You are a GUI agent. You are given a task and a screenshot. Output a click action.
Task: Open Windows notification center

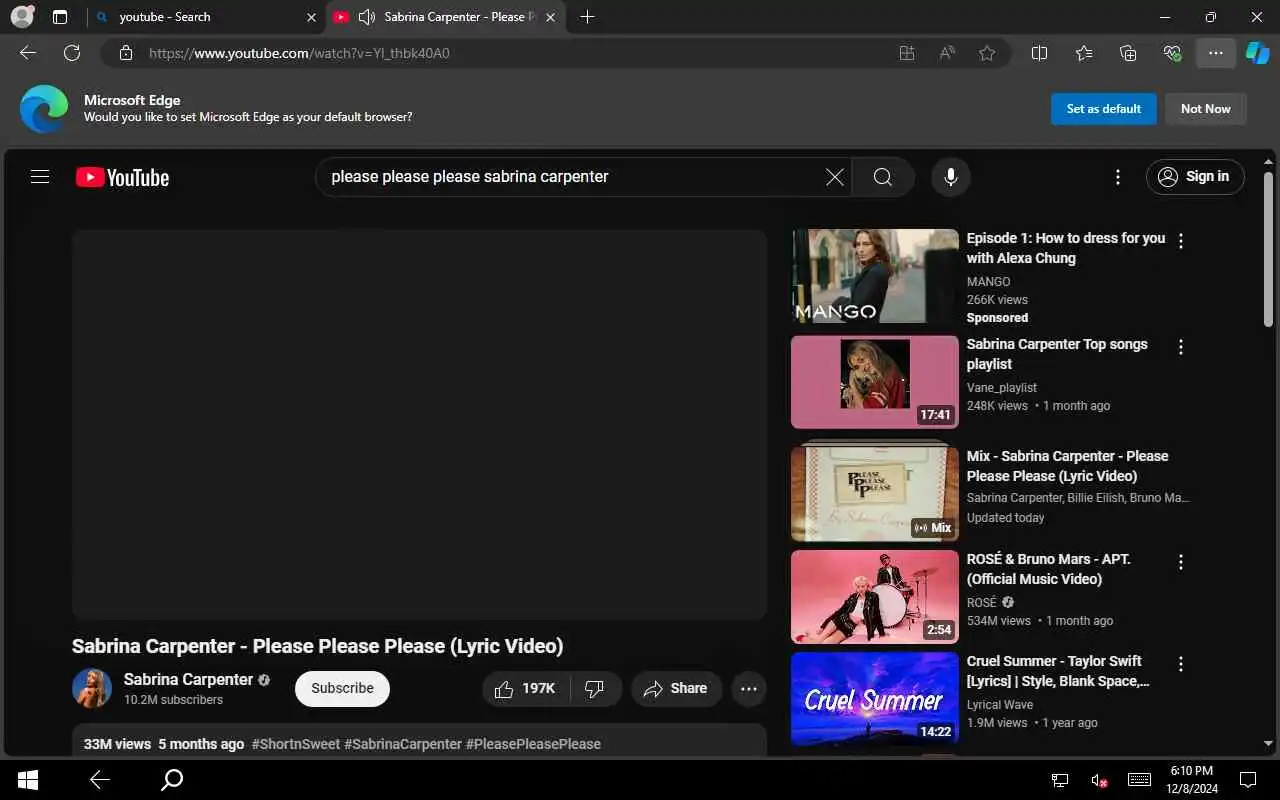[x=1248, y=780]
